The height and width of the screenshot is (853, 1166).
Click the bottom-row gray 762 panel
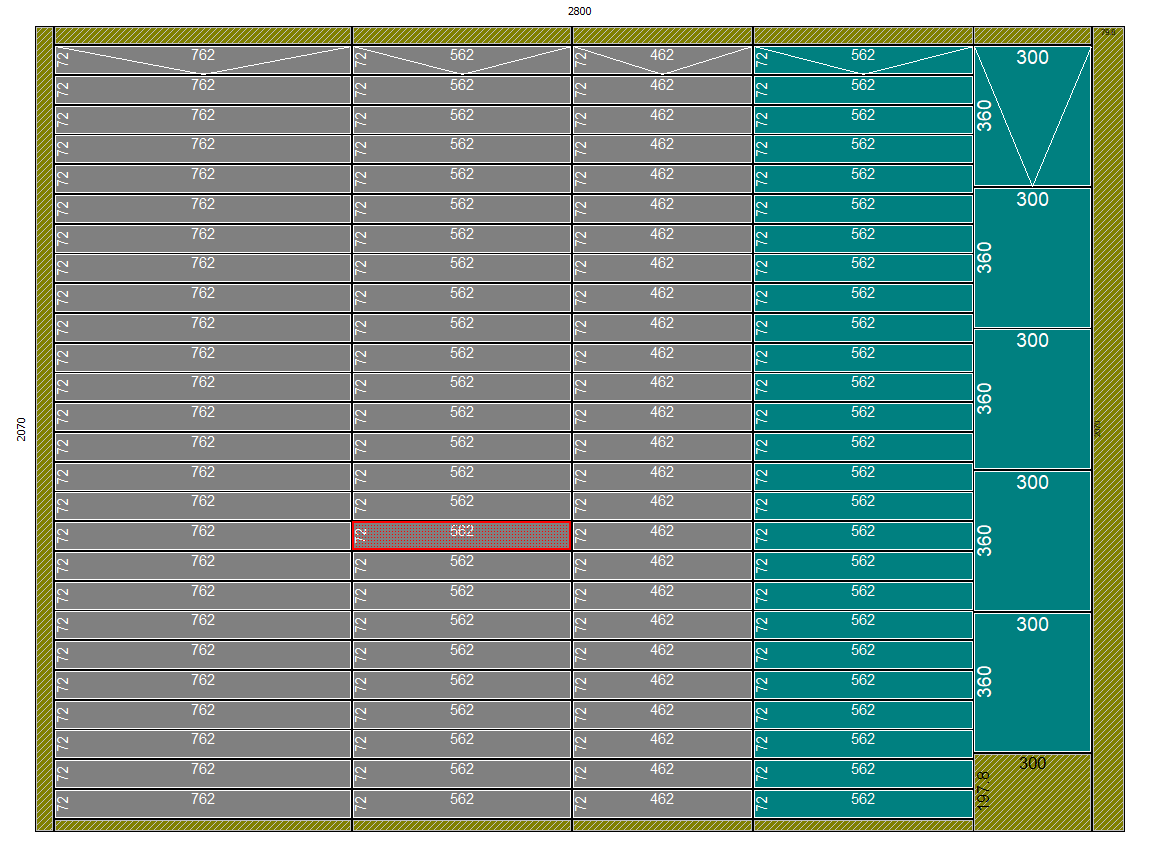tap(203, 804)
